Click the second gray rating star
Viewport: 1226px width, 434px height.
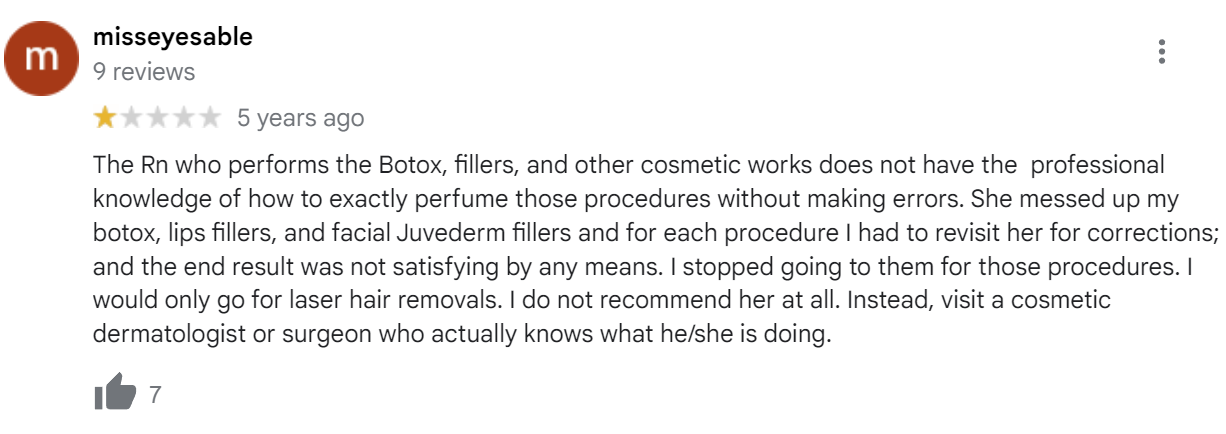(131, 118)
